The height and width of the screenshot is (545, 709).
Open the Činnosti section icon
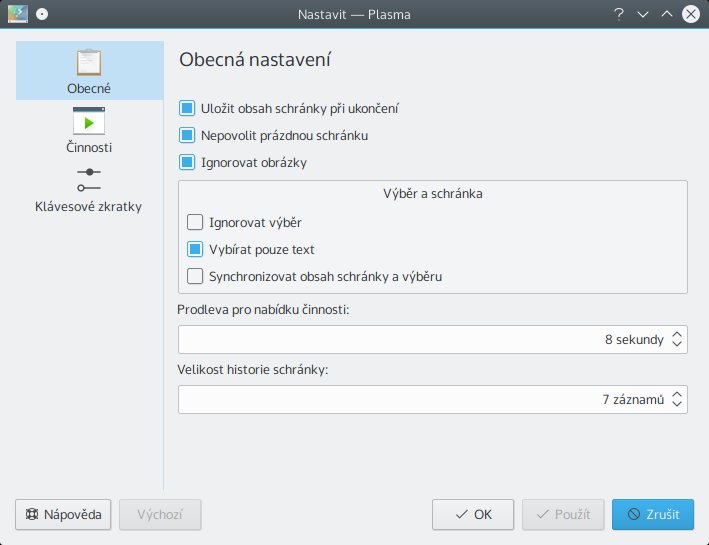[89, 122]
